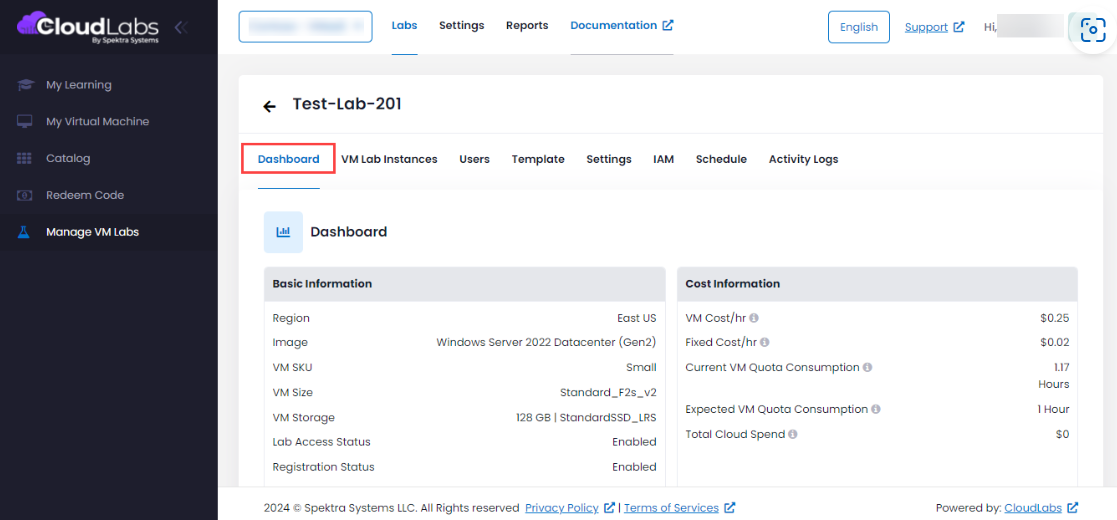Image resolution: width=1117 pixels, height=520 pixels.
Task: Switch to the Schedule tab
Action: point(721,159)
